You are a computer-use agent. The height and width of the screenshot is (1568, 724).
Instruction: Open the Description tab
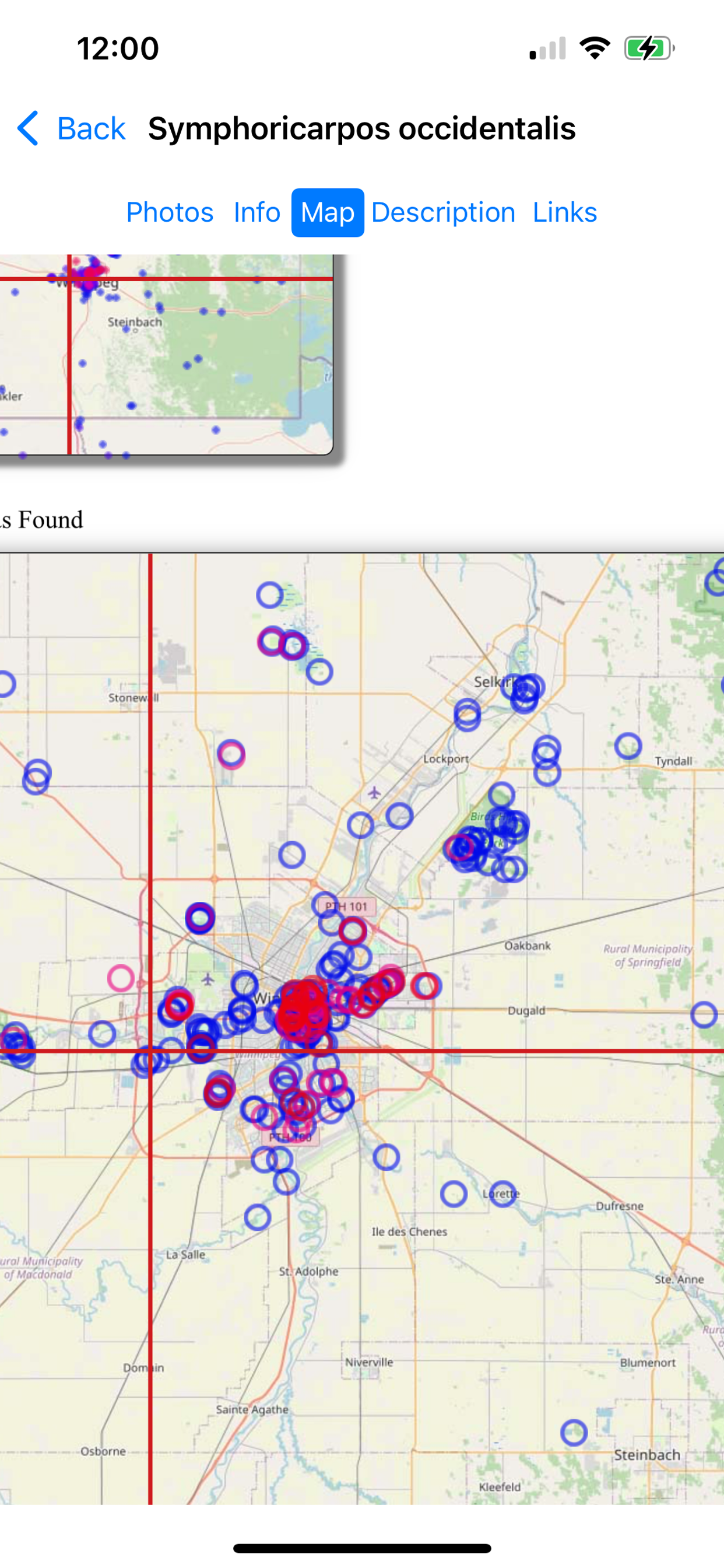point(443,212)
